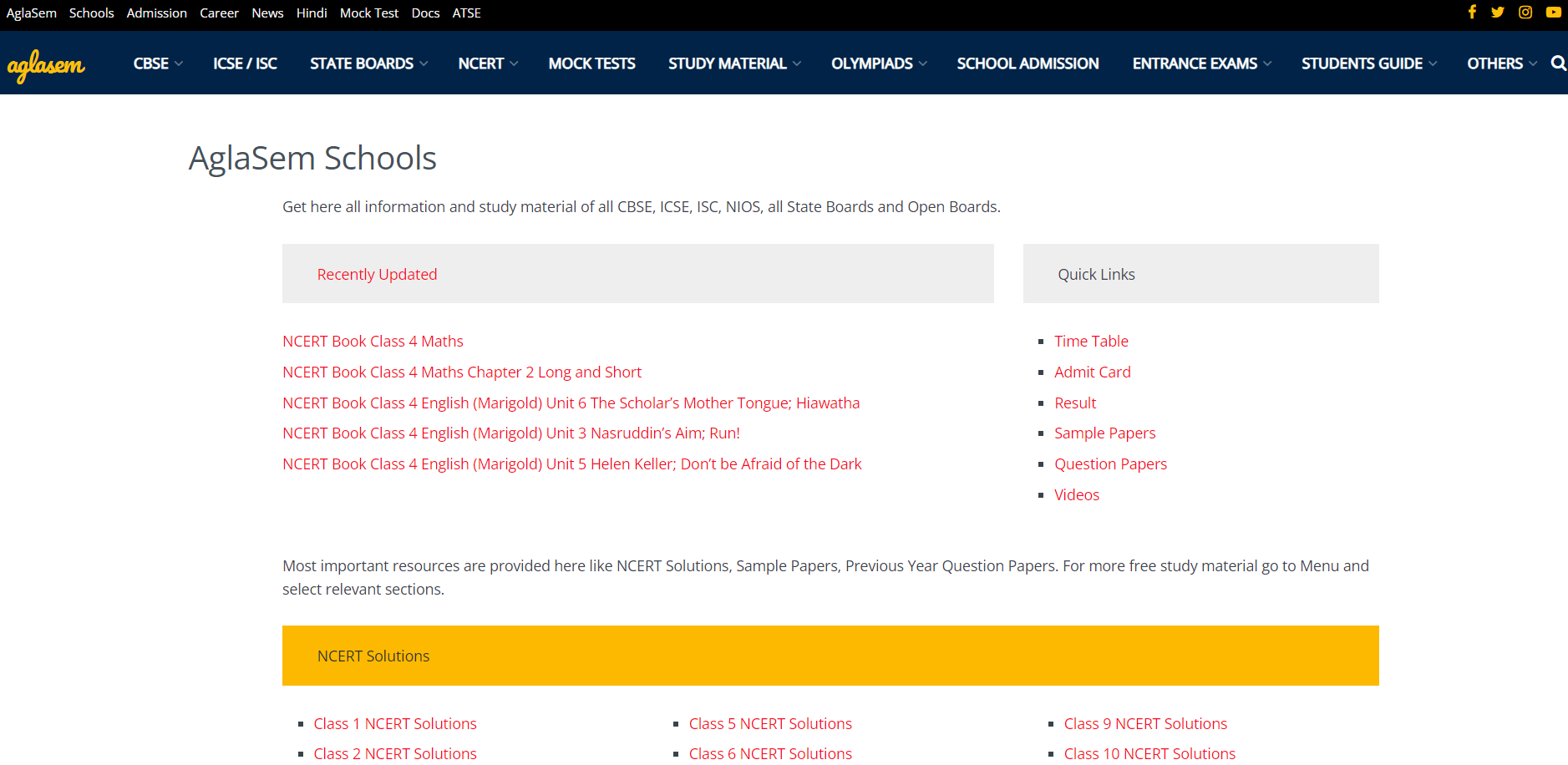Go to Mock Test top bar link
1568x765 pixels.
pyautogui.click(x=369, y=13)
